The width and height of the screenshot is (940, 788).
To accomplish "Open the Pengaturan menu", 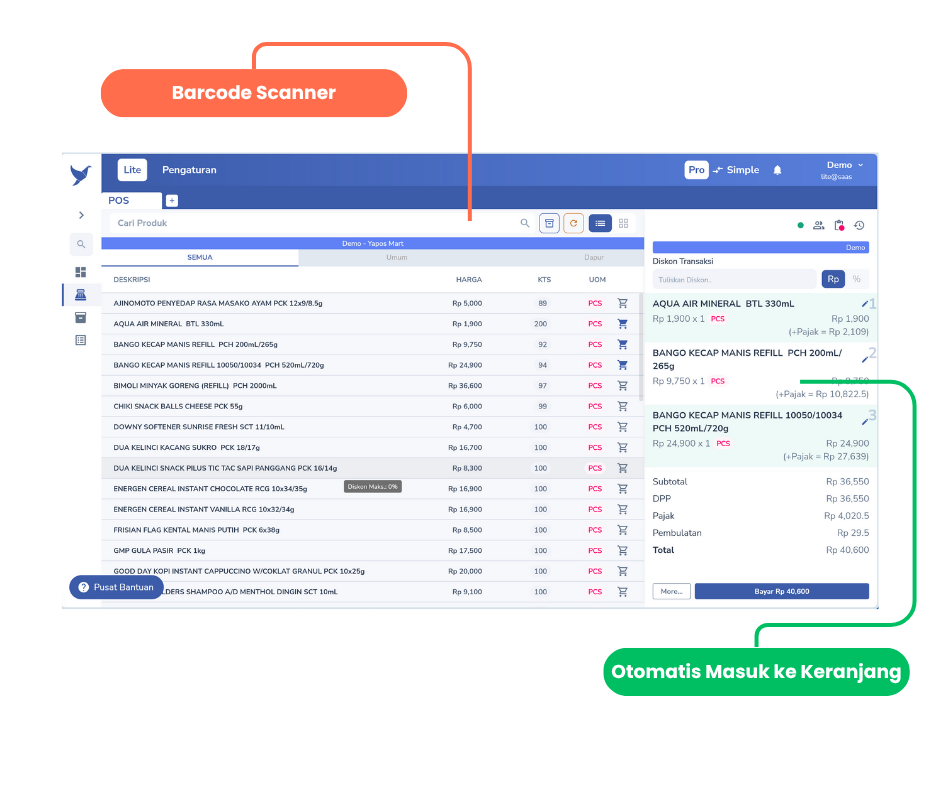I will 189,170.
